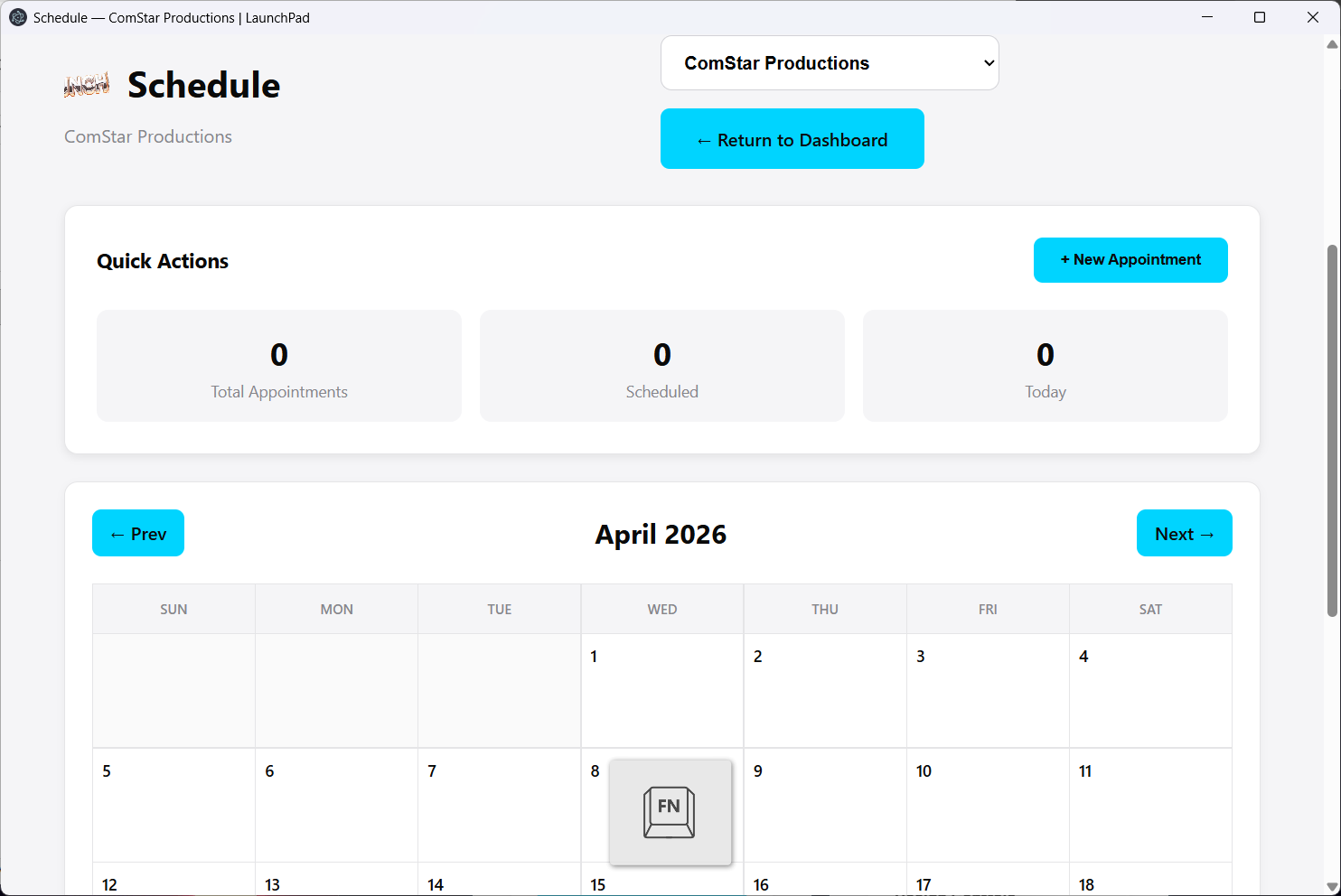Advance to next month with Next
Screen dimensions: 1341x896
click(x=1184, y=534)
